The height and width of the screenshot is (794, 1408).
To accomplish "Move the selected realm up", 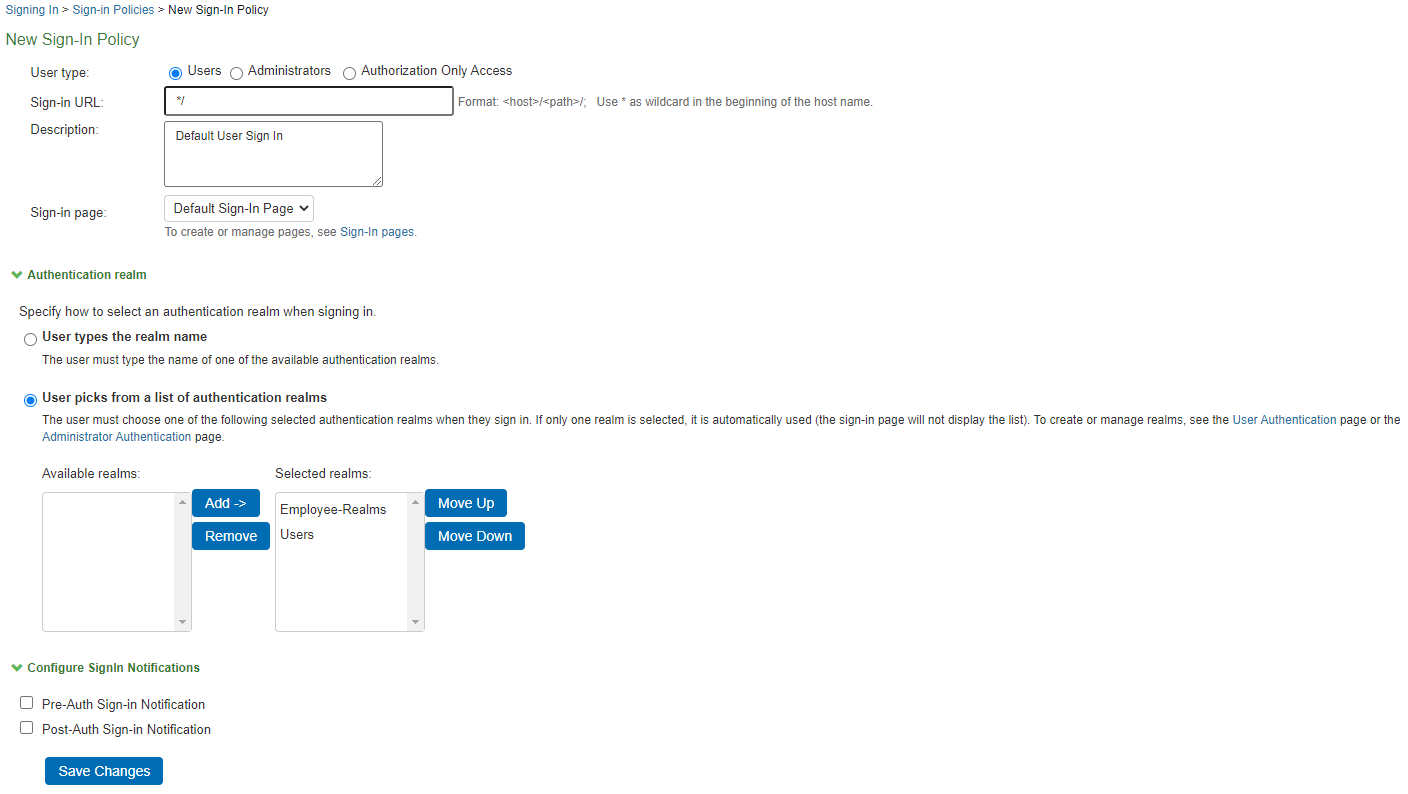I will coord(465,502).
